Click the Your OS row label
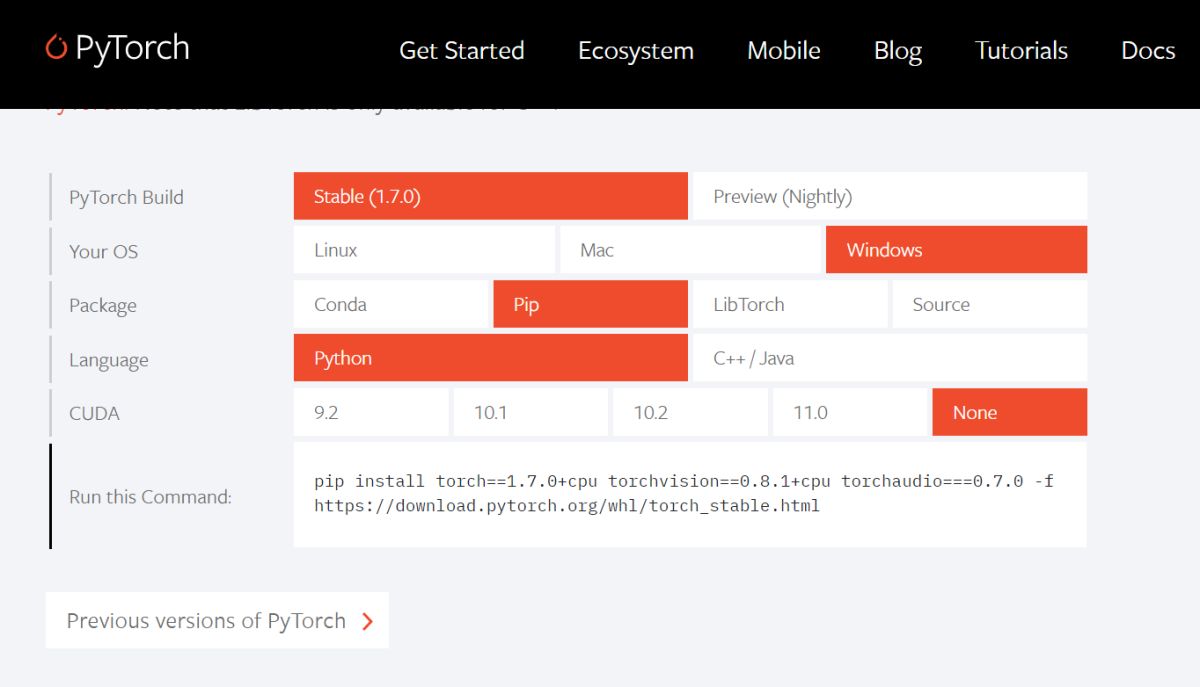 (x=103, y=251)
